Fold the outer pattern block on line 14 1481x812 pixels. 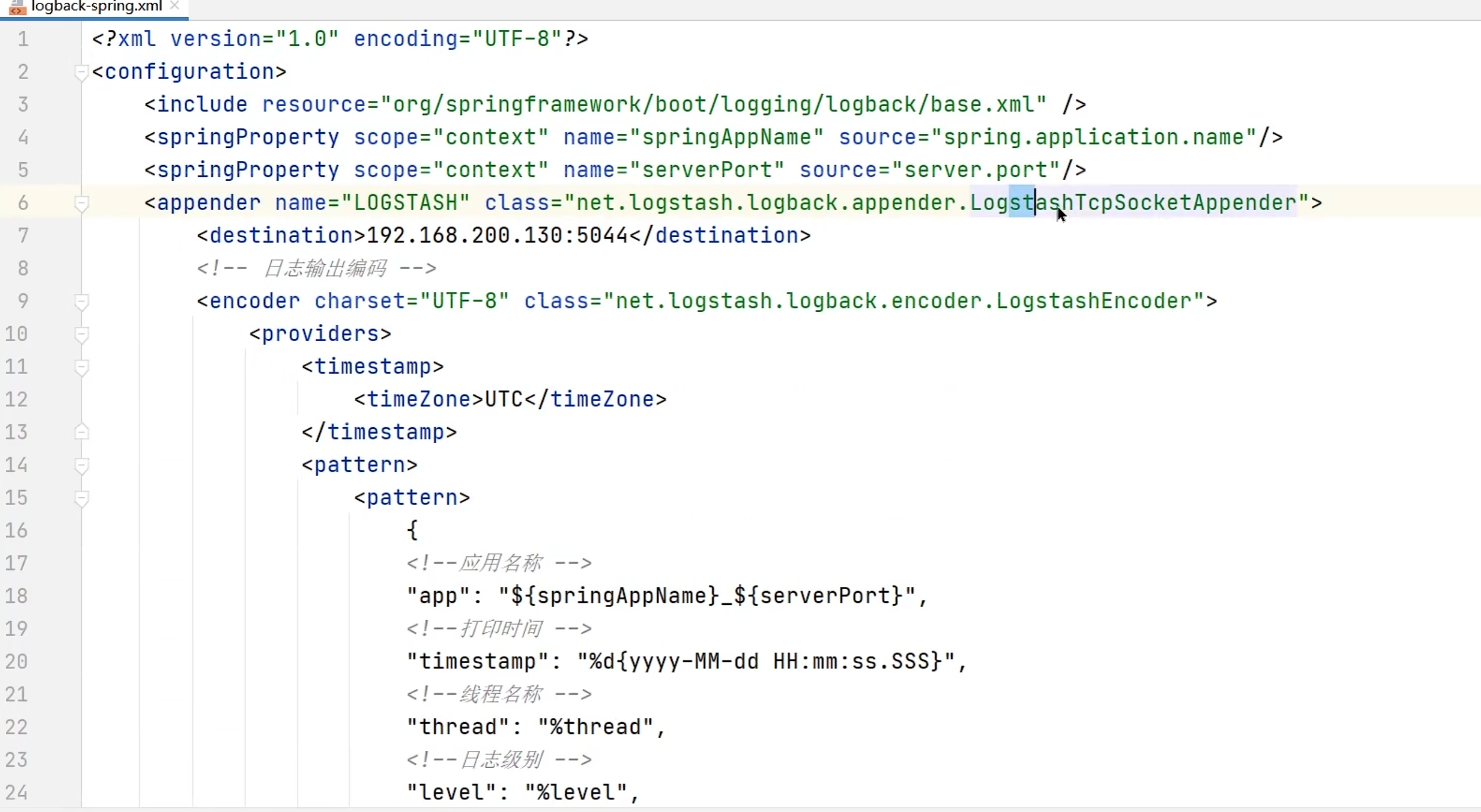pyautogui.click(x=81, y=465)
